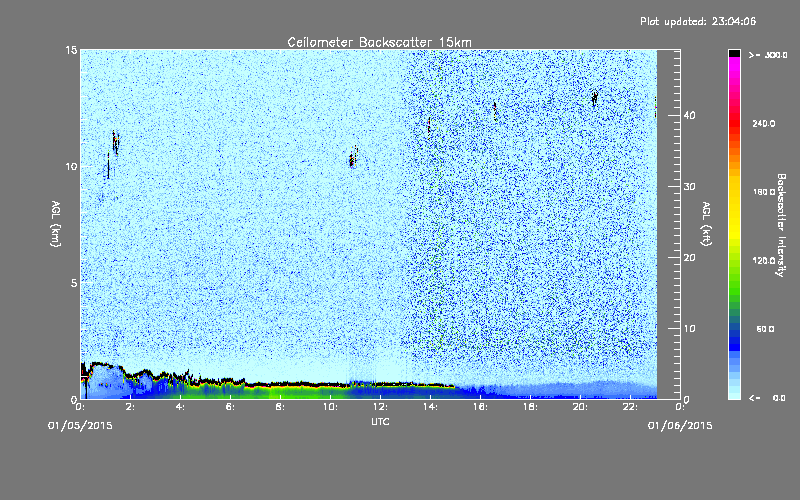Click the end date '01/06/2015'
This screenshot has height=500, width=800.
coord(680,426)
